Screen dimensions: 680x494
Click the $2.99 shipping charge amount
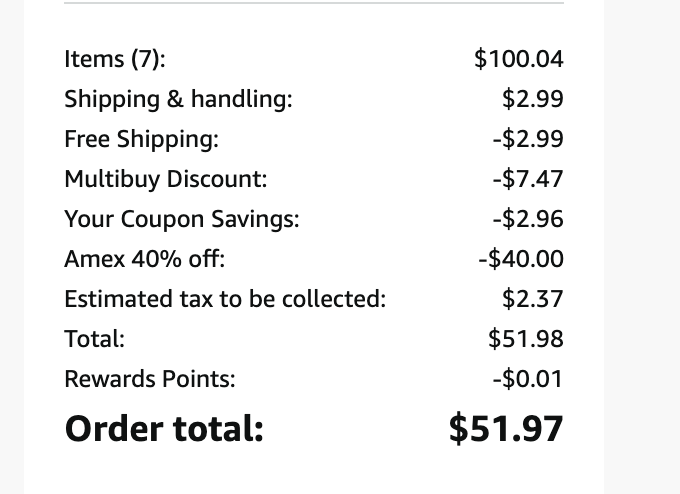click(x=533, y=99)
